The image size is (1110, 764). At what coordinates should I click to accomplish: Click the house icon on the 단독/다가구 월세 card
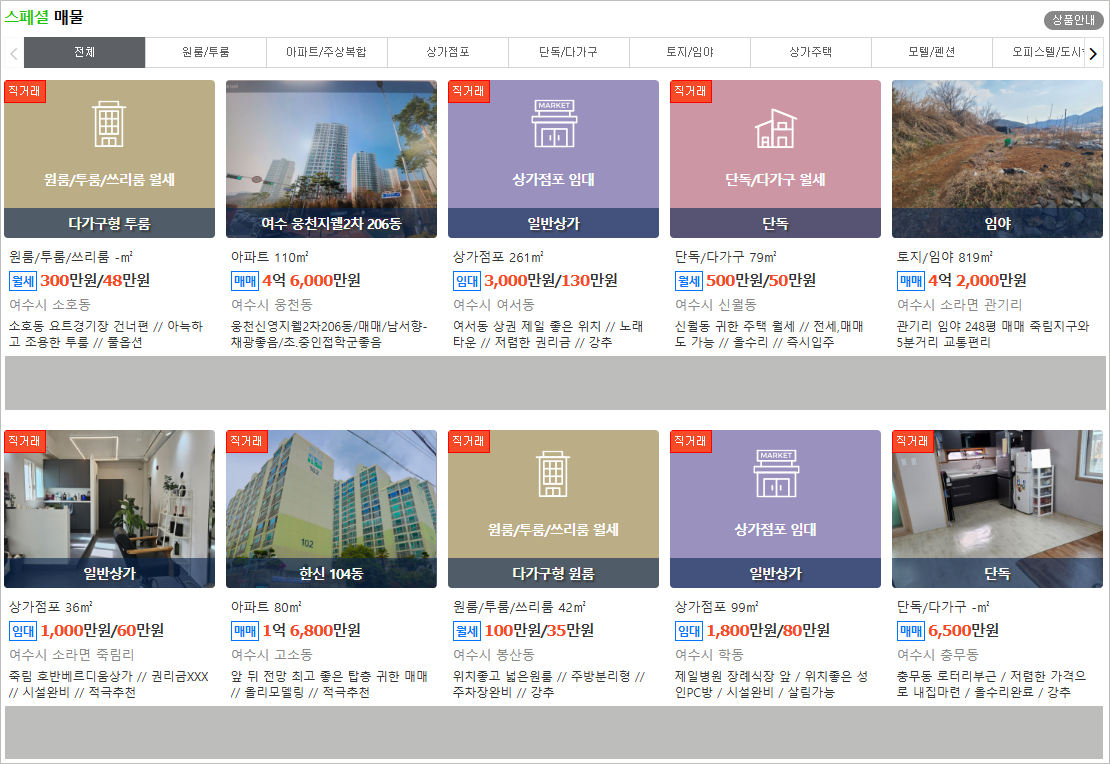pos(775,130)
